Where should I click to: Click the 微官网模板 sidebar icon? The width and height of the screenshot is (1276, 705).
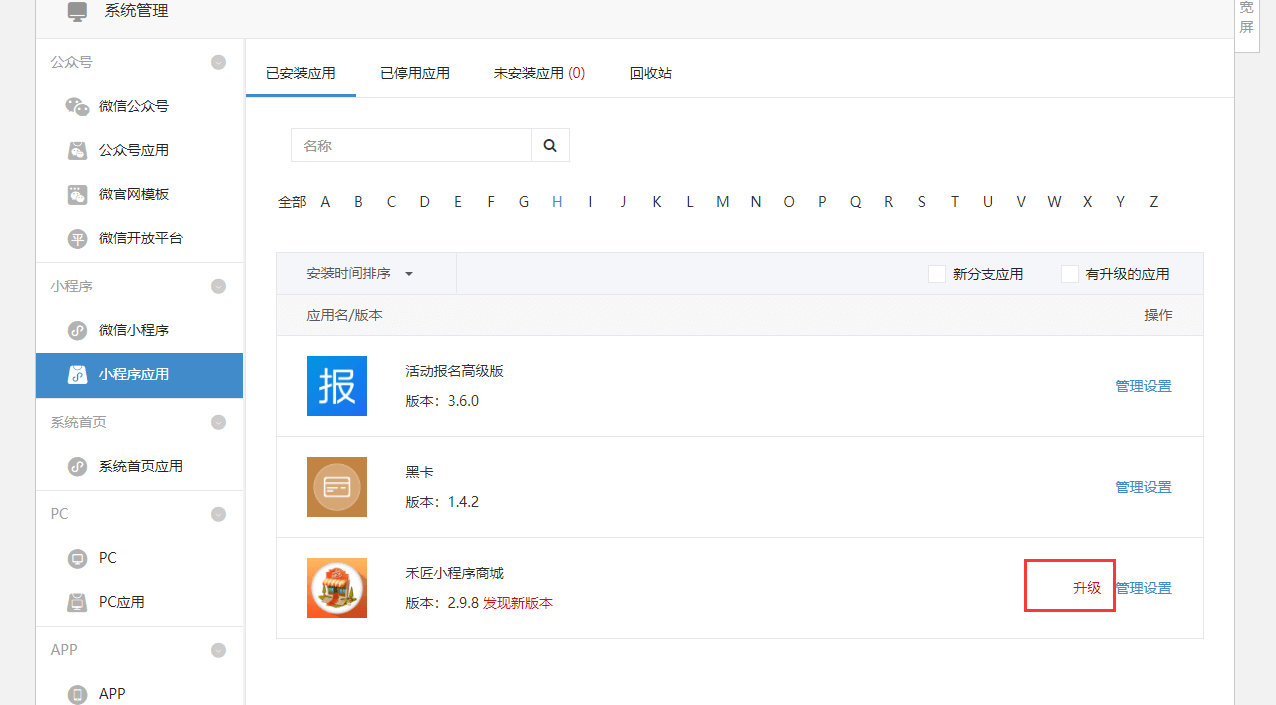click(77, 194)
